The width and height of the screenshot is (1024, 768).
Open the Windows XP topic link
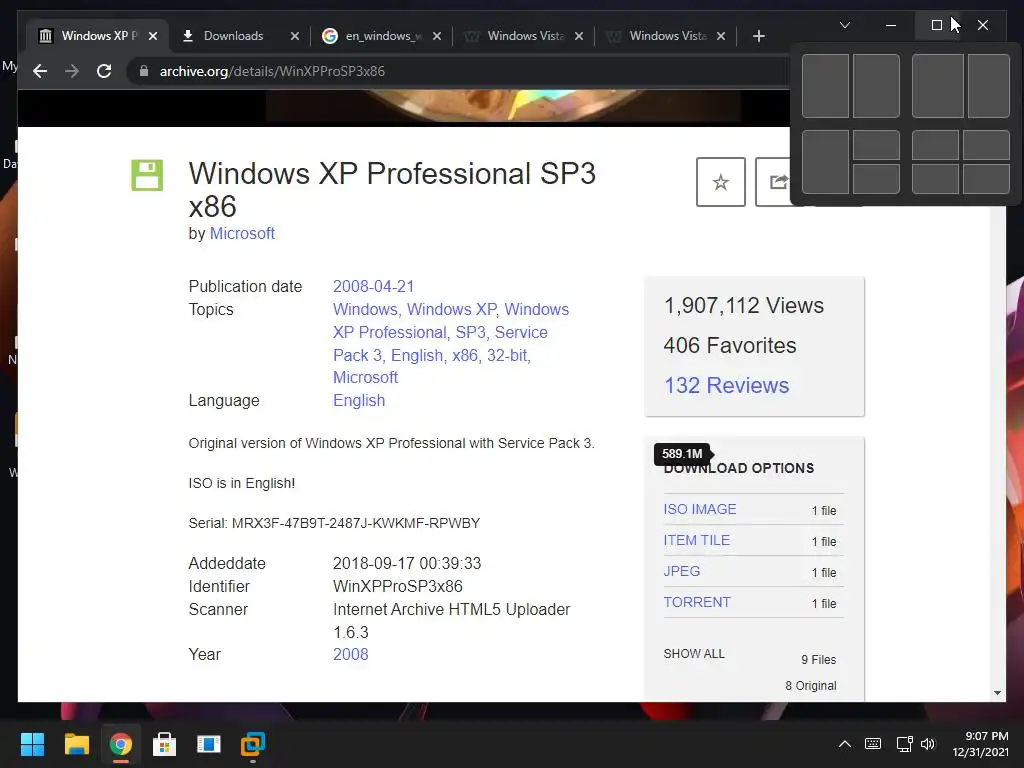coord(451,310)
